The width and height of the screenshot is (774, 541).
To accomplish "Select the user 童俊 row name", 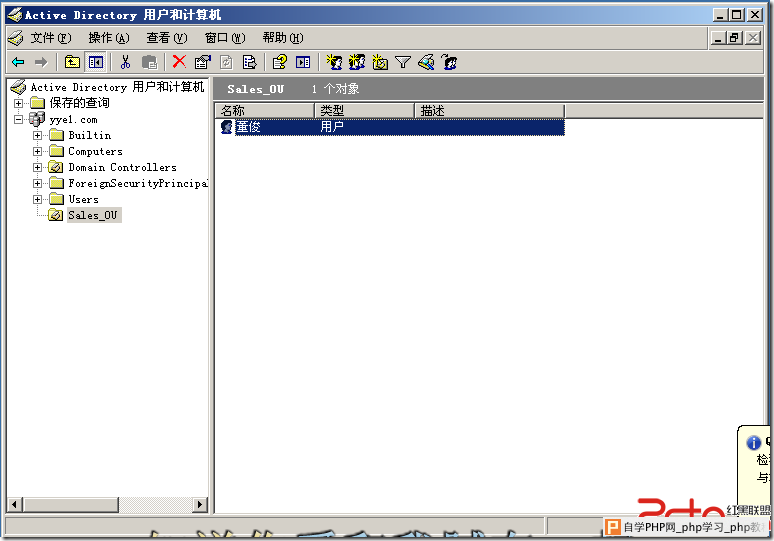I will click(248, 127).
